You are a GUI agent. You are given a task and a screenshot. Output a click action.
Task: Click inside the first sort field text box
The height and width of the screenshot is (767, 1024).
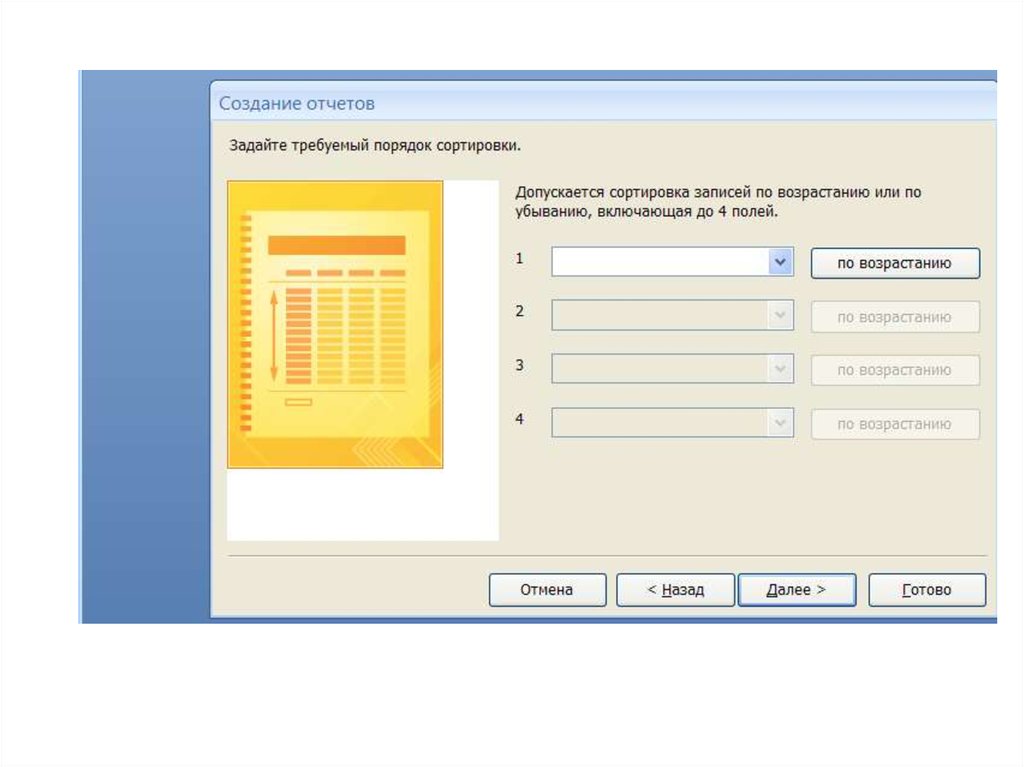[x=659, y=262]
